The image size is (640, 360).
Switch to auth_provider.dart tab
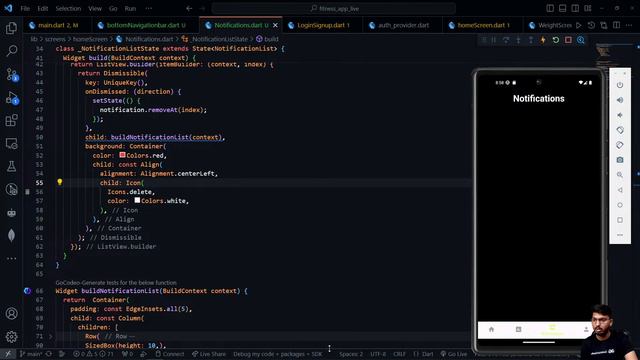[402, 25]
